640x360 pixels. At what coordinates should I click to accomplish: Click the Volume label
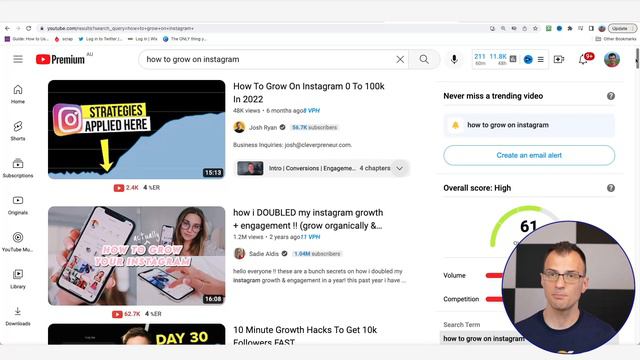pyautogui.click(x=454, y=276)
